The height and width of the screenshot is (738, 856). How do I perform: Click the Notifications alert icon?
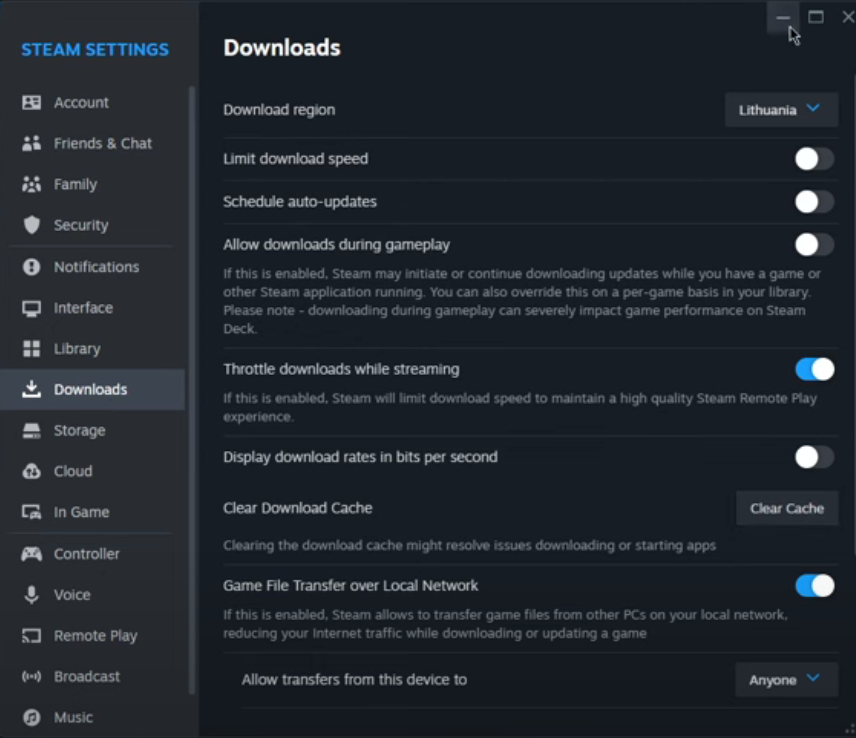[32, 267]
